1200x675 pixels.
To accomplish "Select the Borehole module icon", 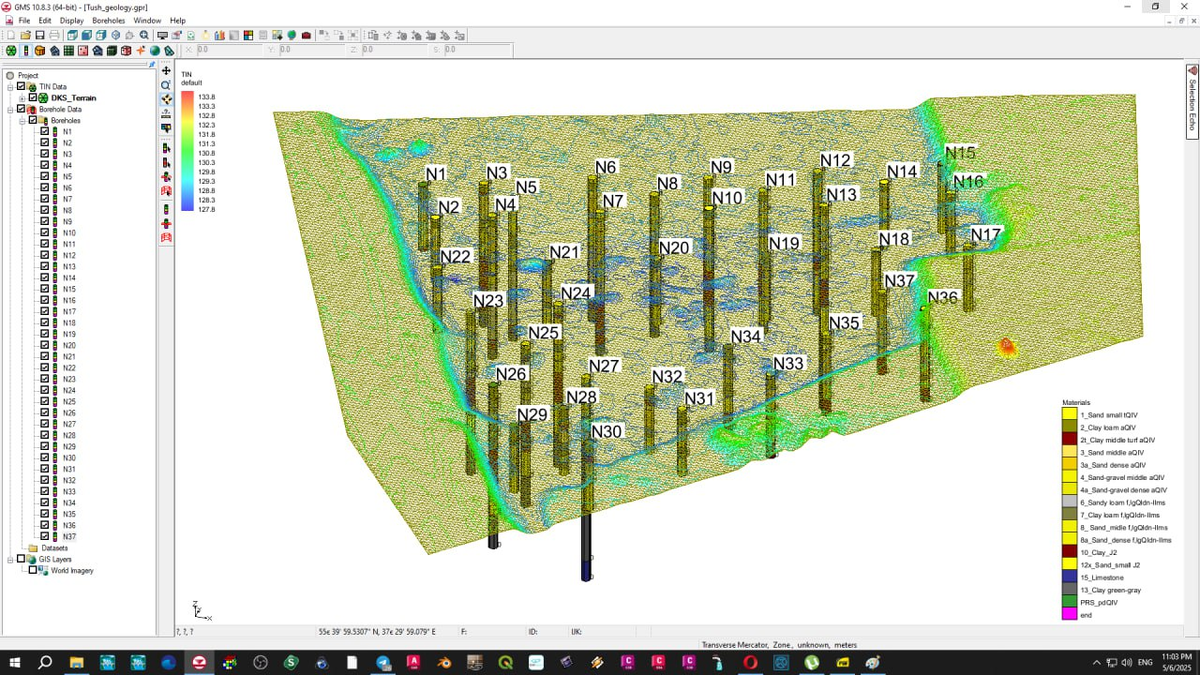I will [25, 50].
